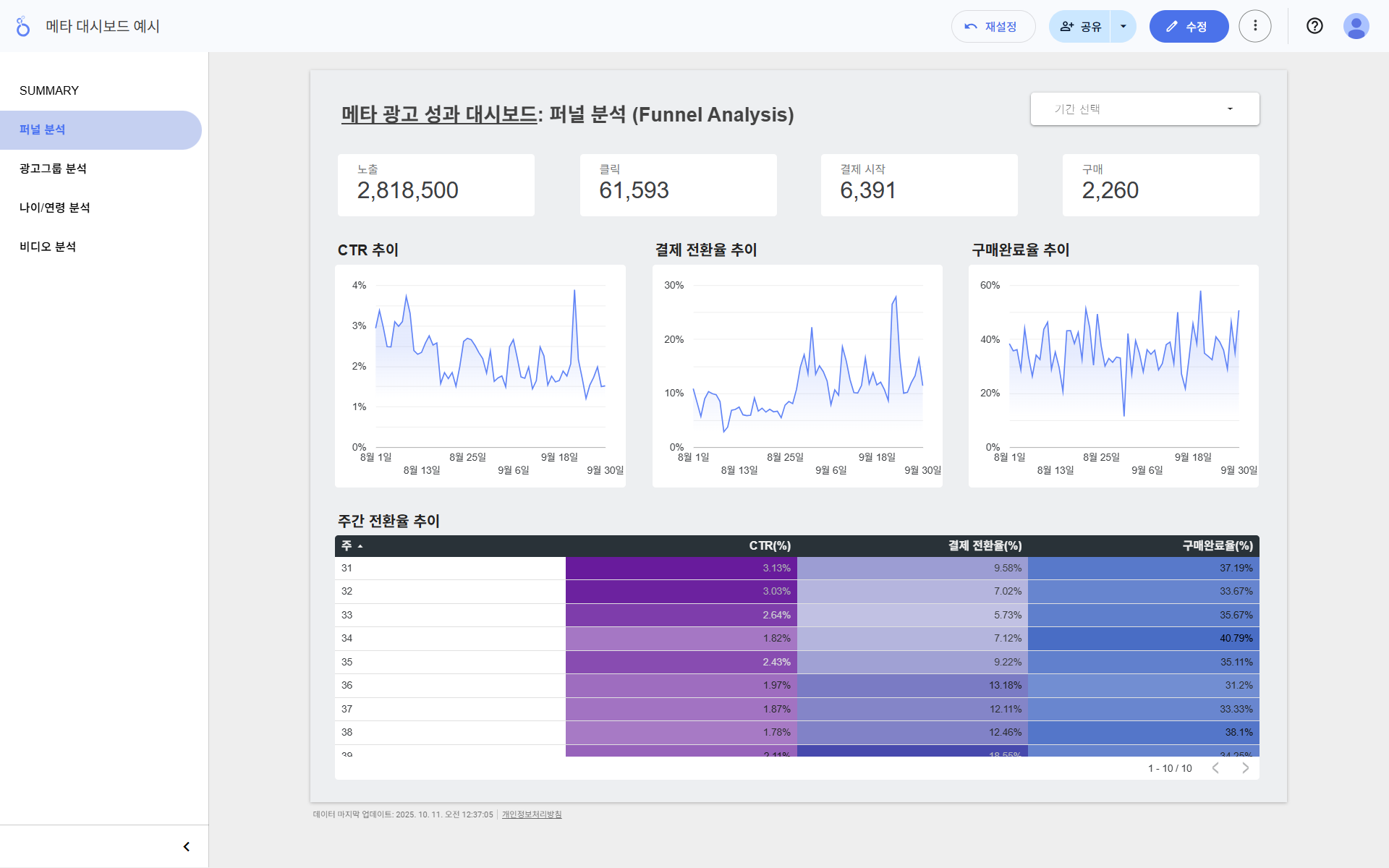Screen dimensions: 1389x868
Task: Click the 구매 2,260 scorecard
Action: [1160, 185]
